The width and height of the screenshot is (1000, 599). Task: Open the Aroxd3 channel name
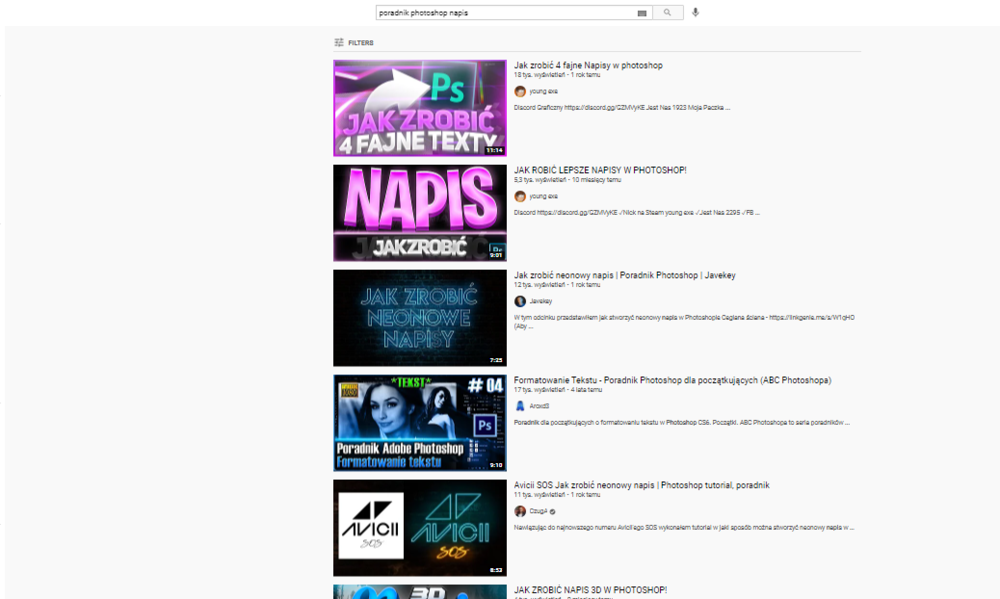tap(539, 406)
